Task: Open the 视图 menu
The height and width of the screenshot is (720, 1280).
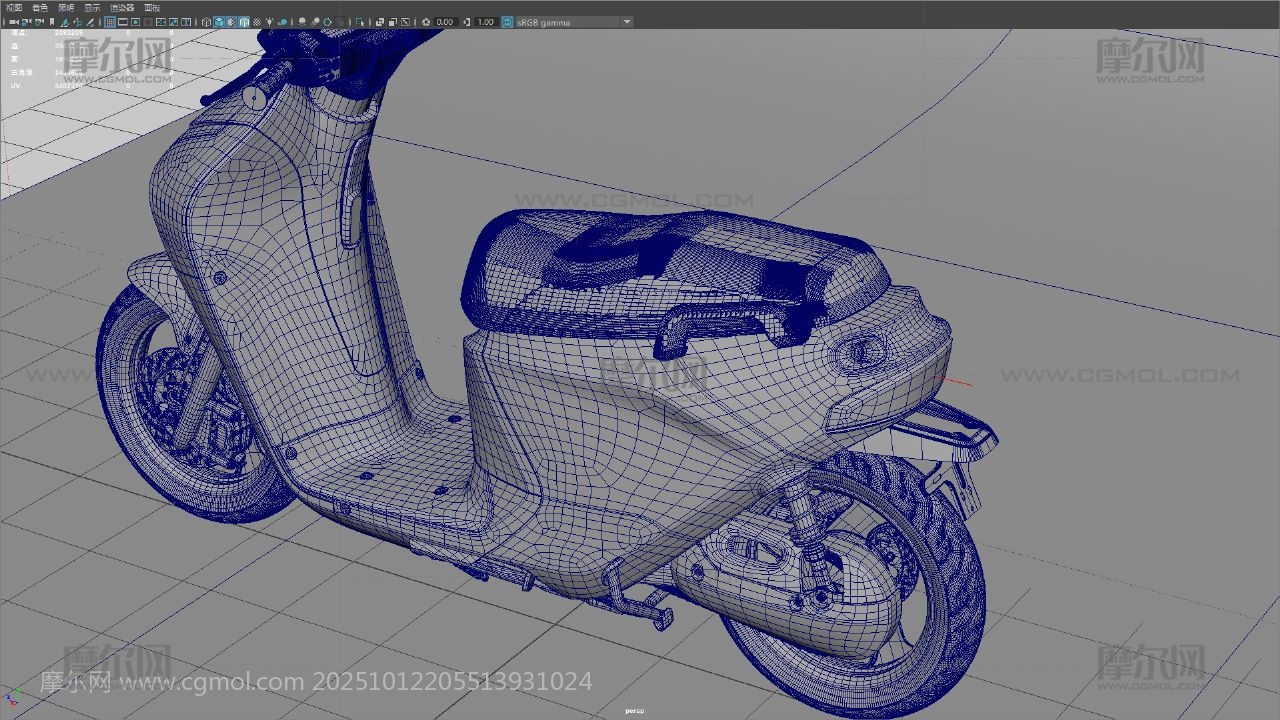Action: point(13,7)
